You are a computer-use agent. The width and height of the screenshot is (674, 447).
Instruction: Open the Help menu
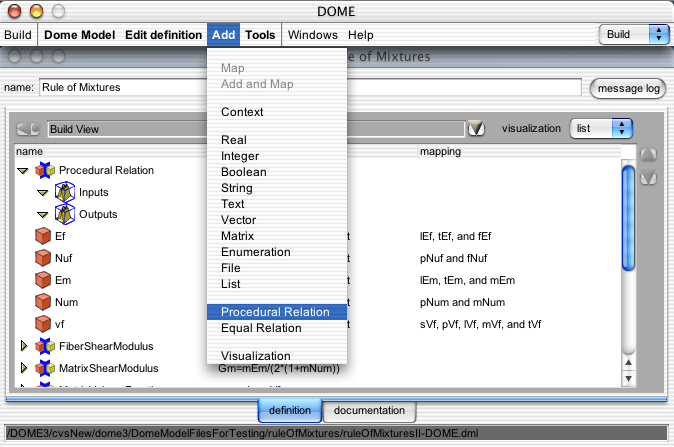(361, 35)
